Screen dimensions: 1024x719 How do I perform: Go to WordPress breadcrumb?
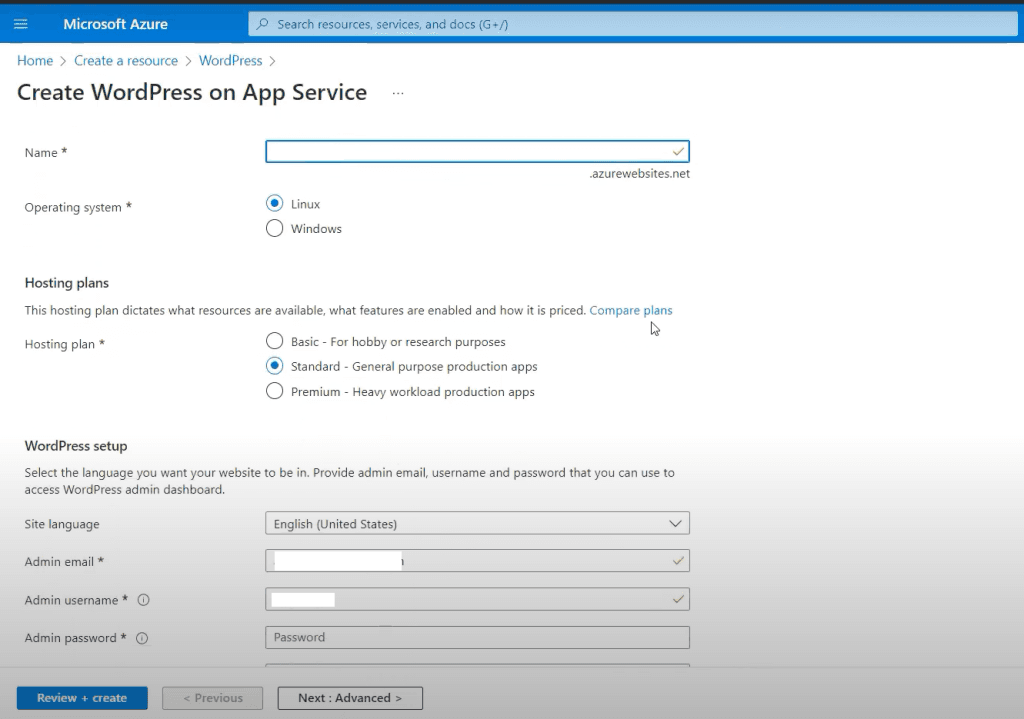click(231, 61)
